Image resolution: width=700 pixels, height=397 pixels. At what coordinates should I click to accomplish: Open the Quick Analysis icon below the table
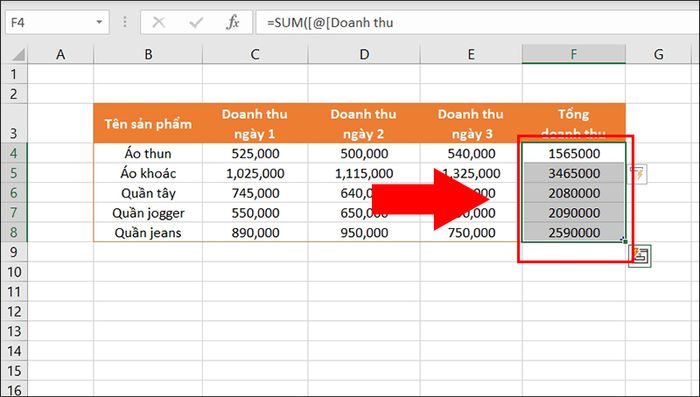coord(640,256)
